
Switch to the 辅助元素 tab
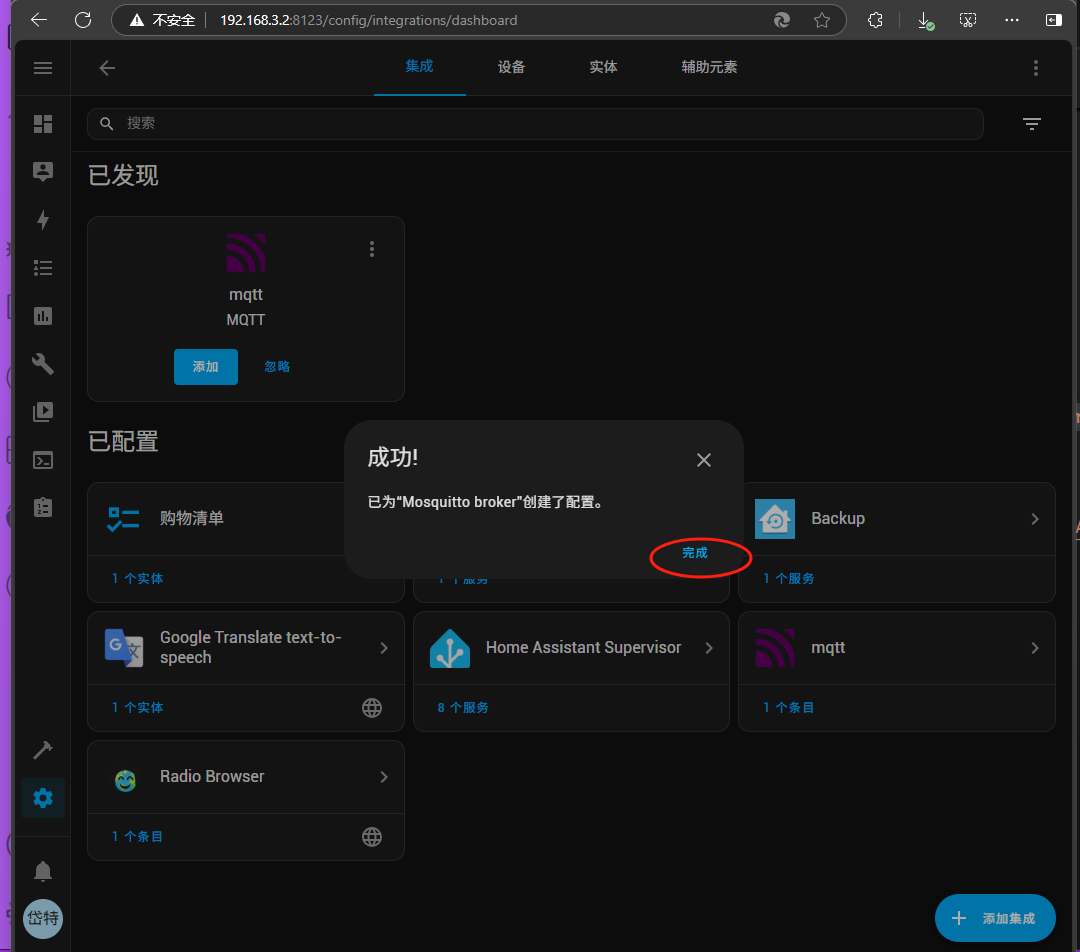(709, 67)
